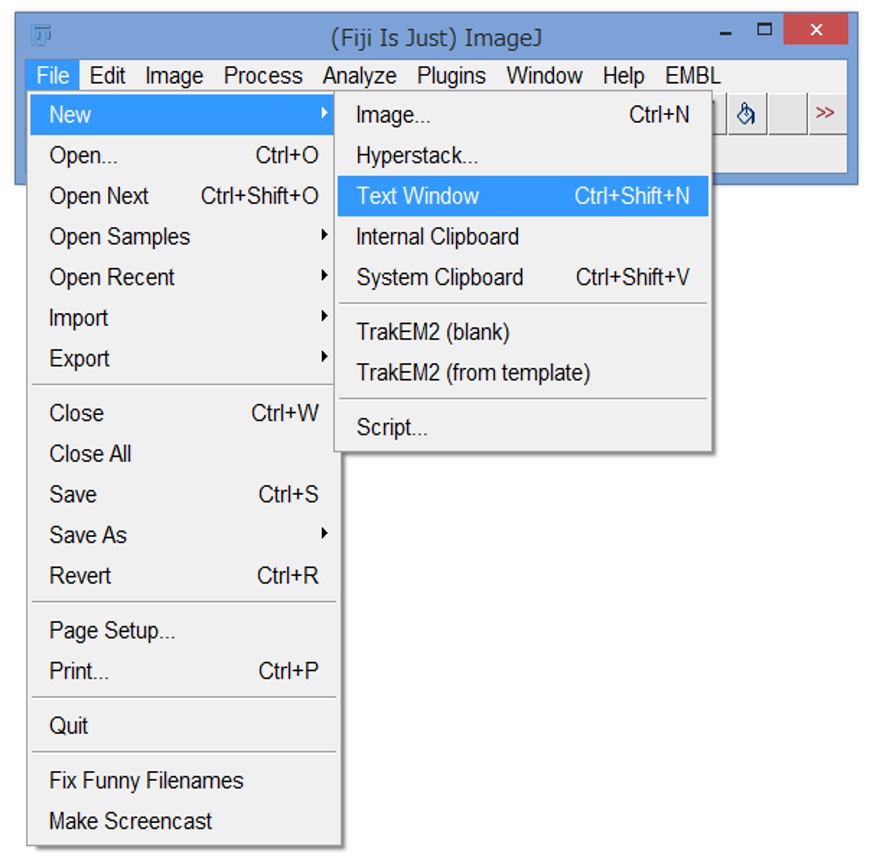Select Text Window in New submenu
882x861 pixels.
coord(523,196)
